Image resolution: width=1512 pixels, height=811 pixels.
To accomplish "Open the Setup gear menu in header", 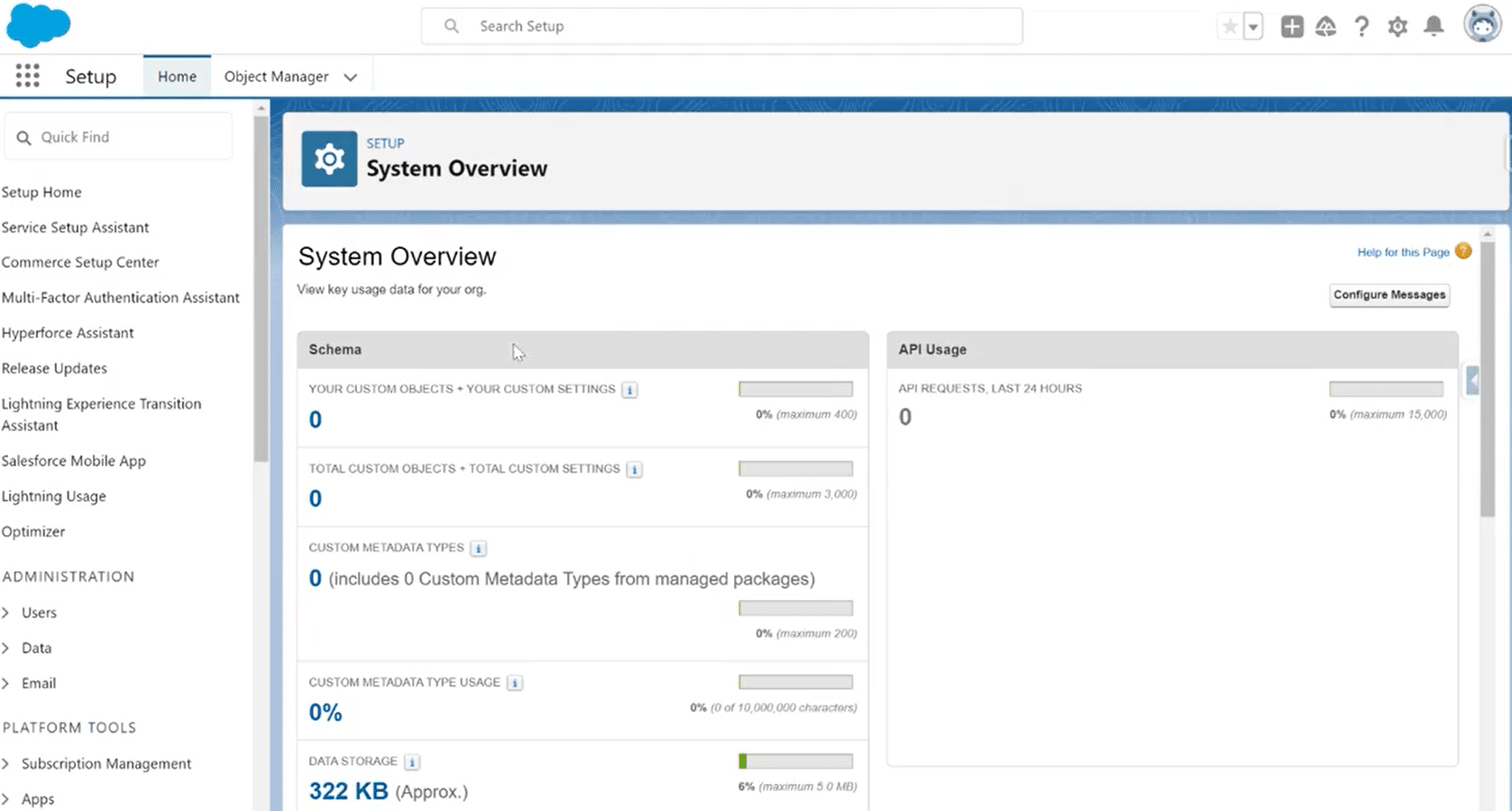I will [1397, 26].
